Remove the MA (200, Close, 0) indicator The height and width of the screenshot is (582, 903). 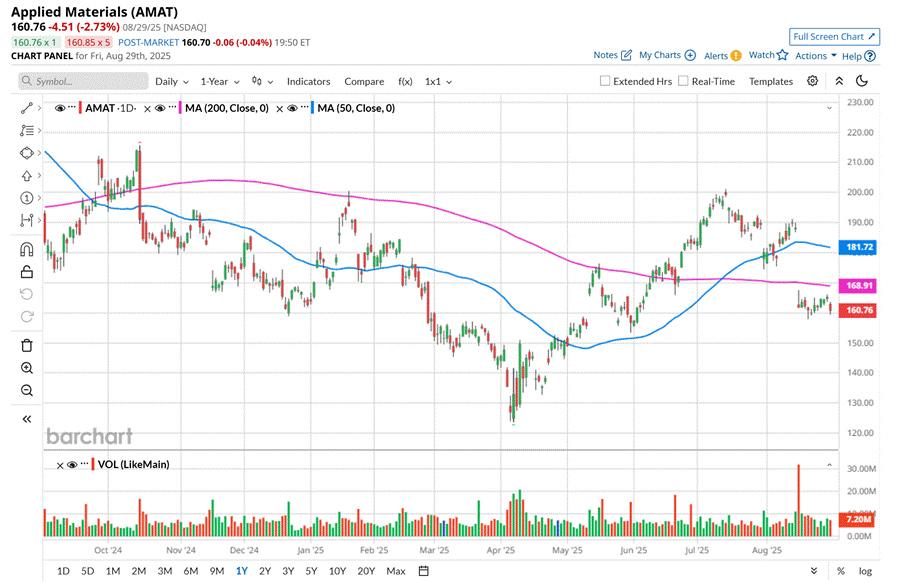pos(147,108)
